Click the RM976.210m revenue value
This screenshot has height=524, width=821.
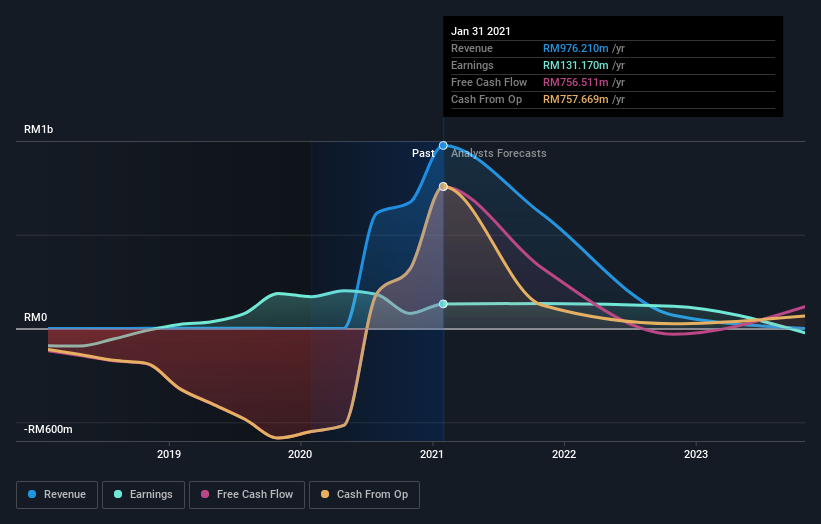(x=575, y=49)
